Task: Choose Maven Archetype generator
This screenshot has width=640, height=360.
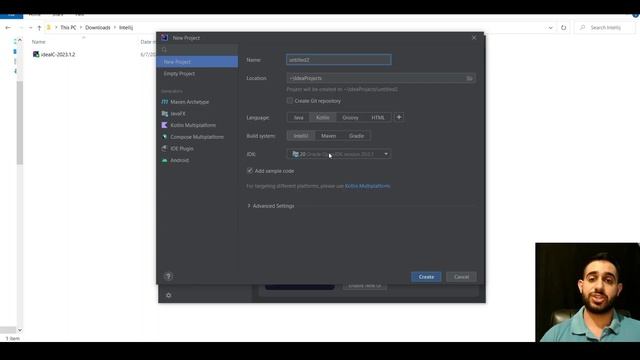Action: [x=189, y=102]
